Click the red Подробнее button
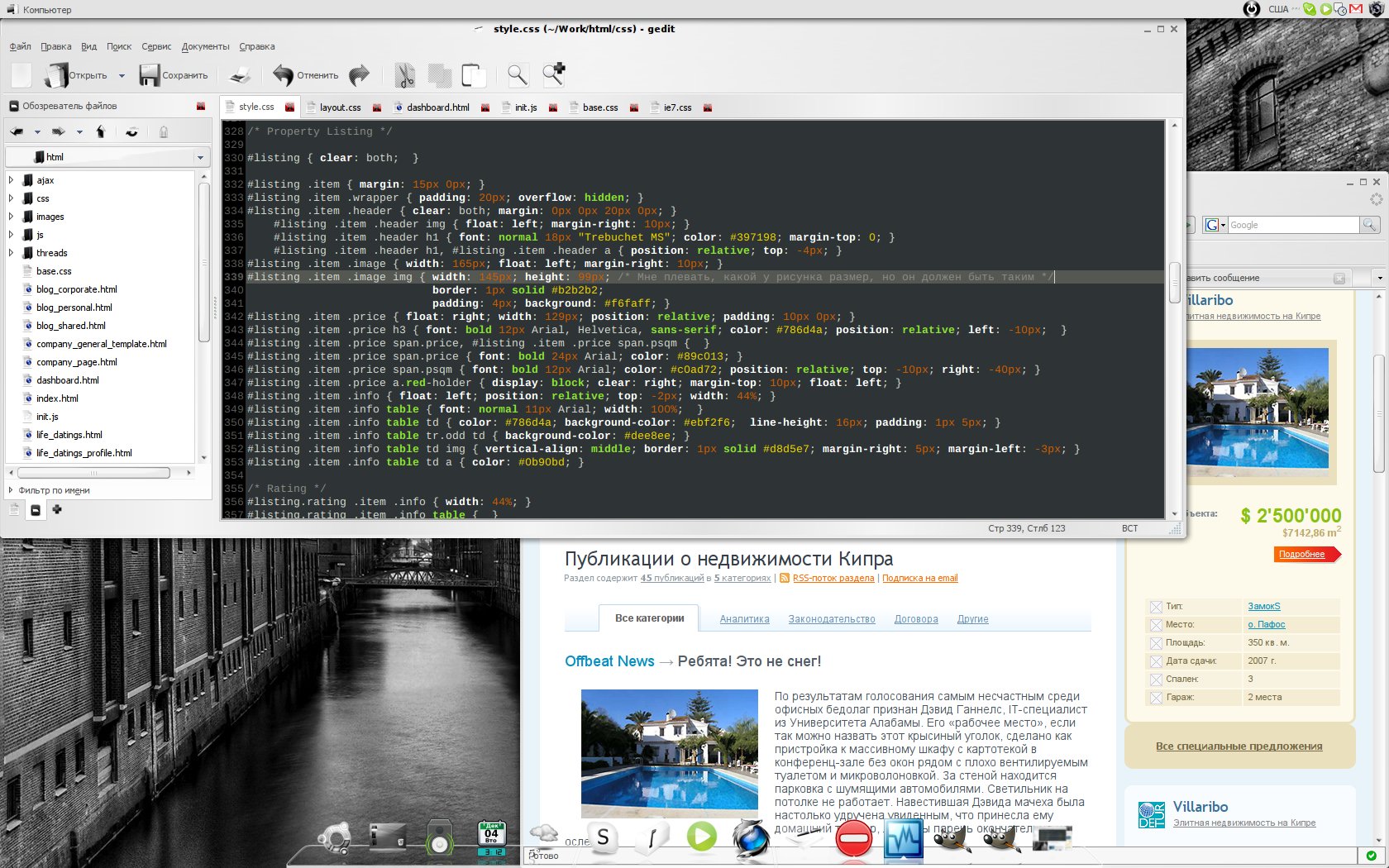Viewport: 1389px width, 868px height. (x=1306, y=554)
